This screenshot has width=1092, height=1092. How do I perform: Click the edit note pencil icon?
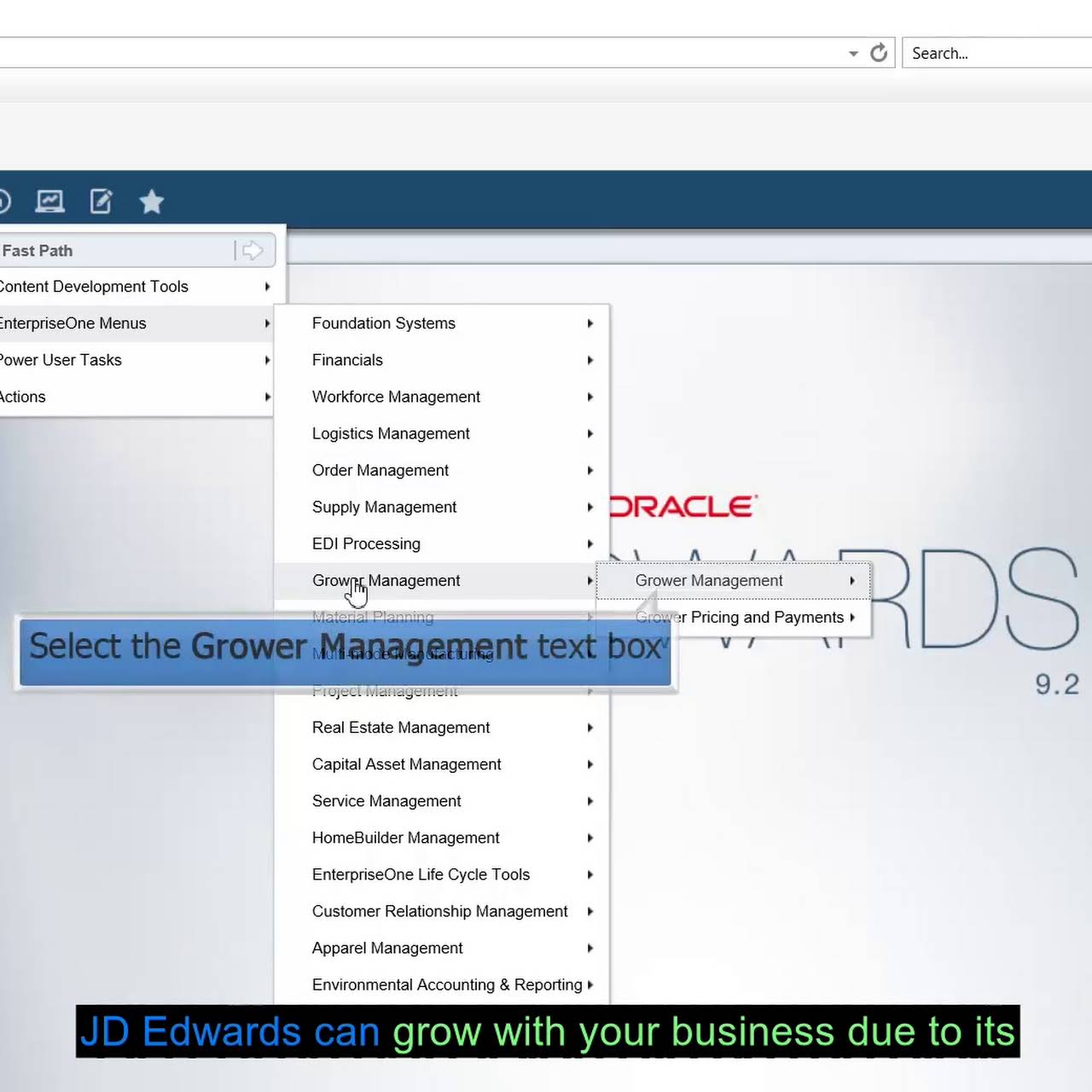pyautogui.click(x=101, y=201)
